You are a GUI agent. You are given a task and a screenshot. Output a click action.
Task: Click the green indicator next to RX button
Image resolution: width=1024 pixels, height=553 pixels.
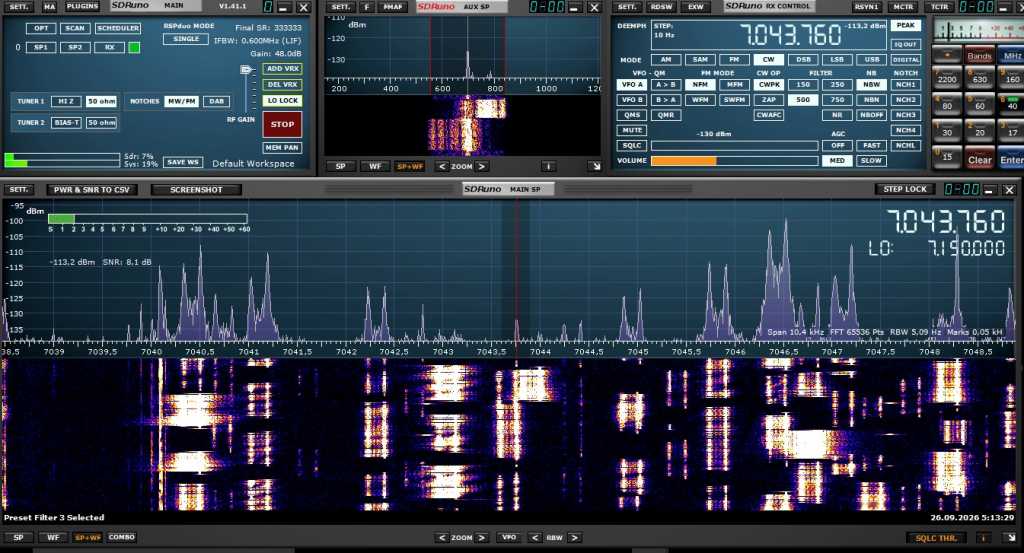pyautogui.click(x=134, y=47)
